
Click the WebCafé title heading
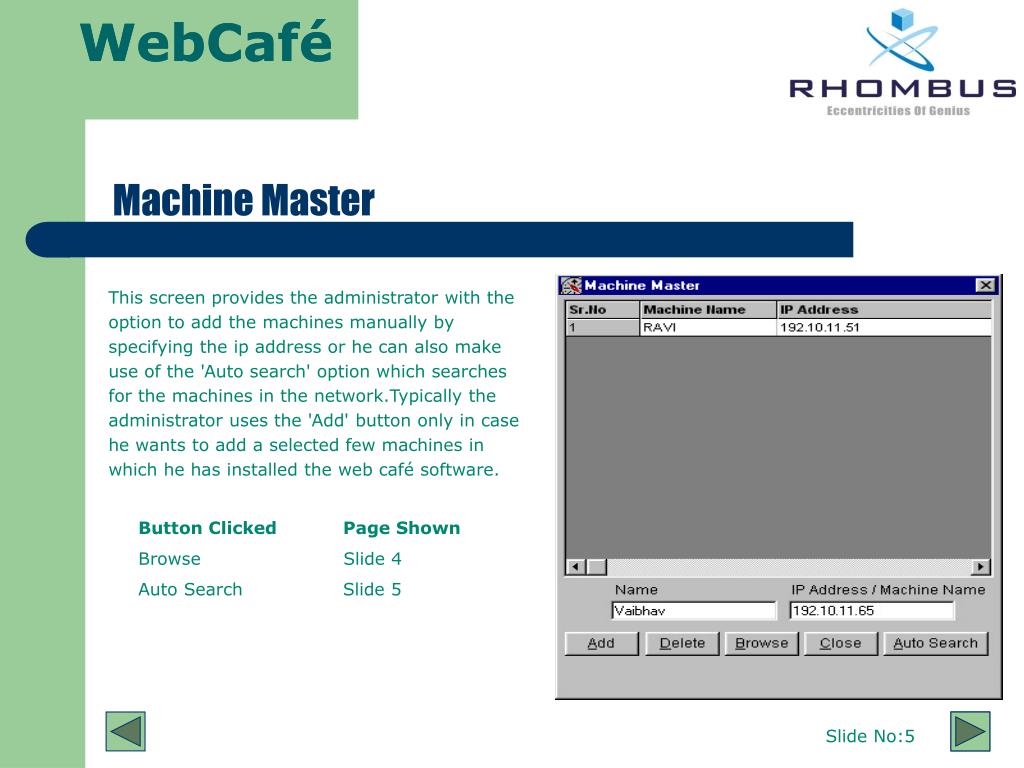[x=206, y=42]
